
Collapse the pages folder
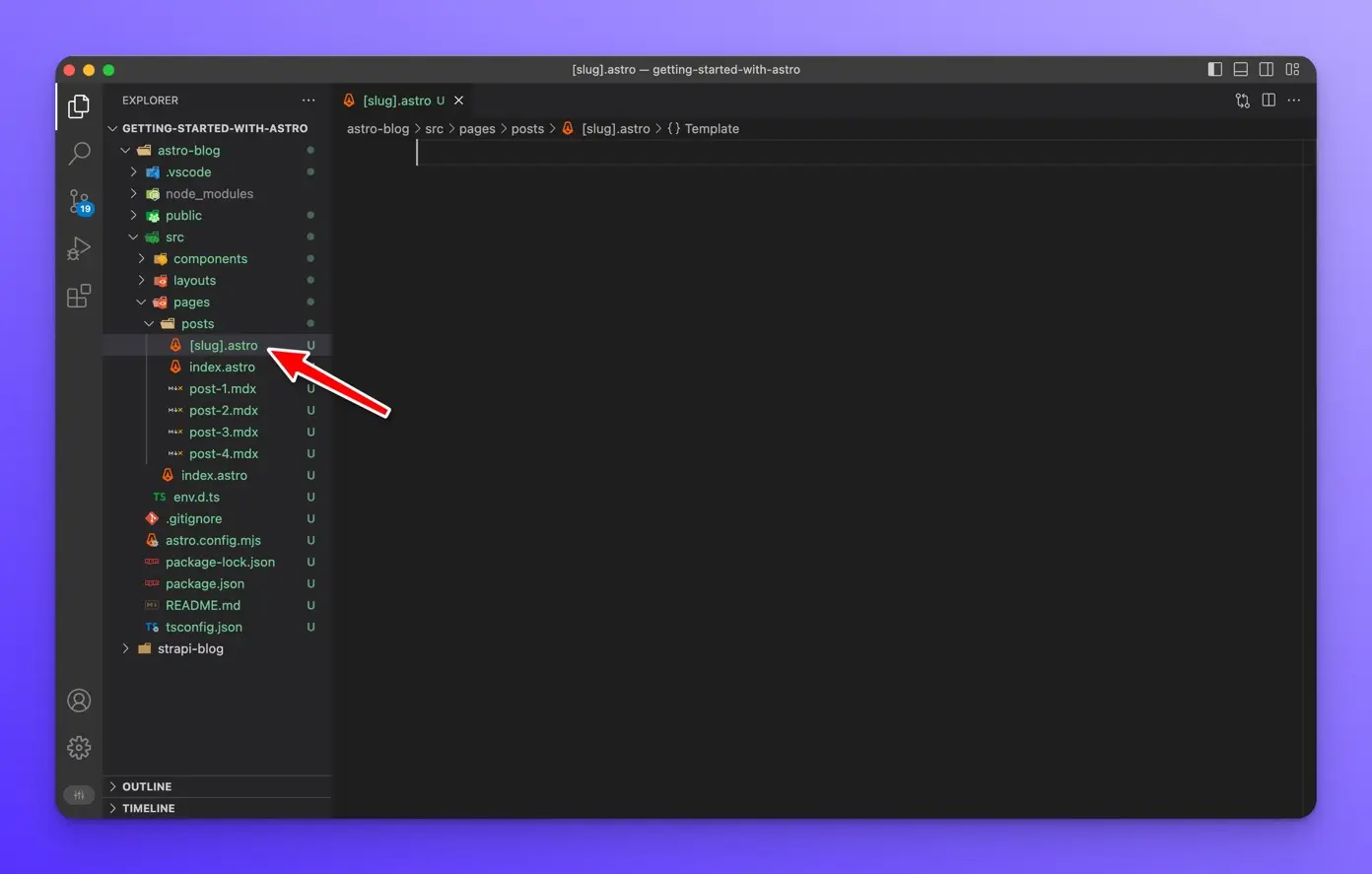click(x=217, y=303)
